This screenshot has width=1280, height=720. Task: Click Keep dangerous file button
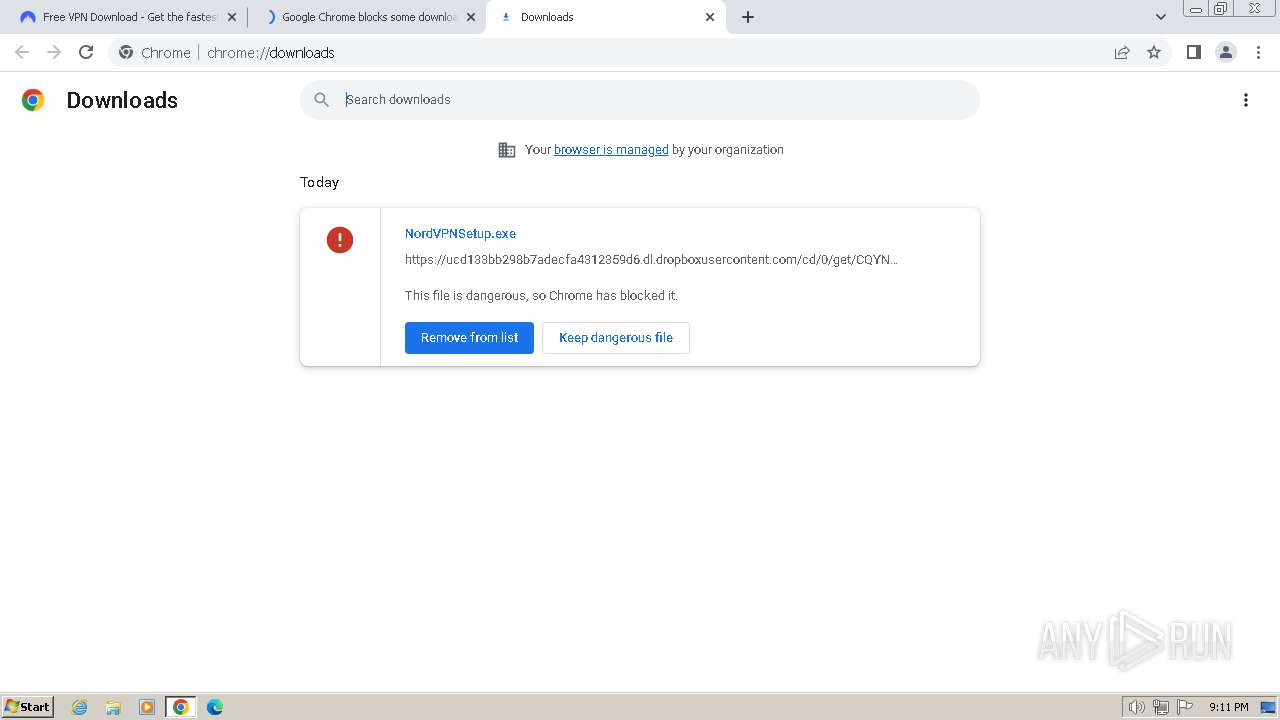pyautogui.click(x=616, y=338)
